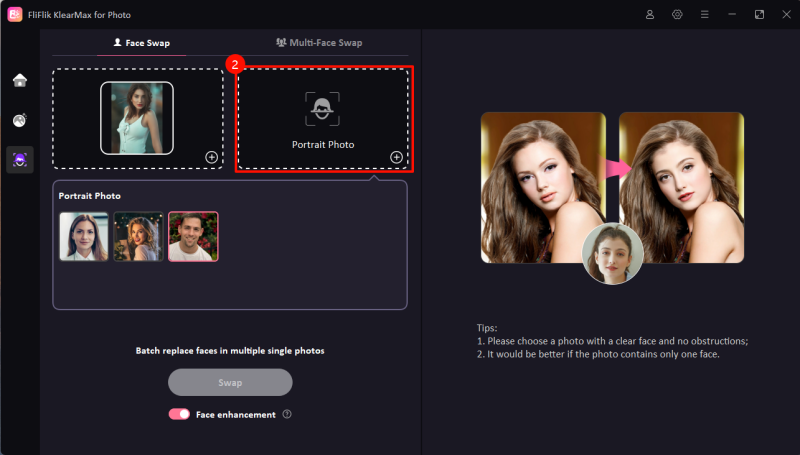Click the Face enhancement help icon
The height and width of the screenshot is (455, 800).
[x=287, y=414]
